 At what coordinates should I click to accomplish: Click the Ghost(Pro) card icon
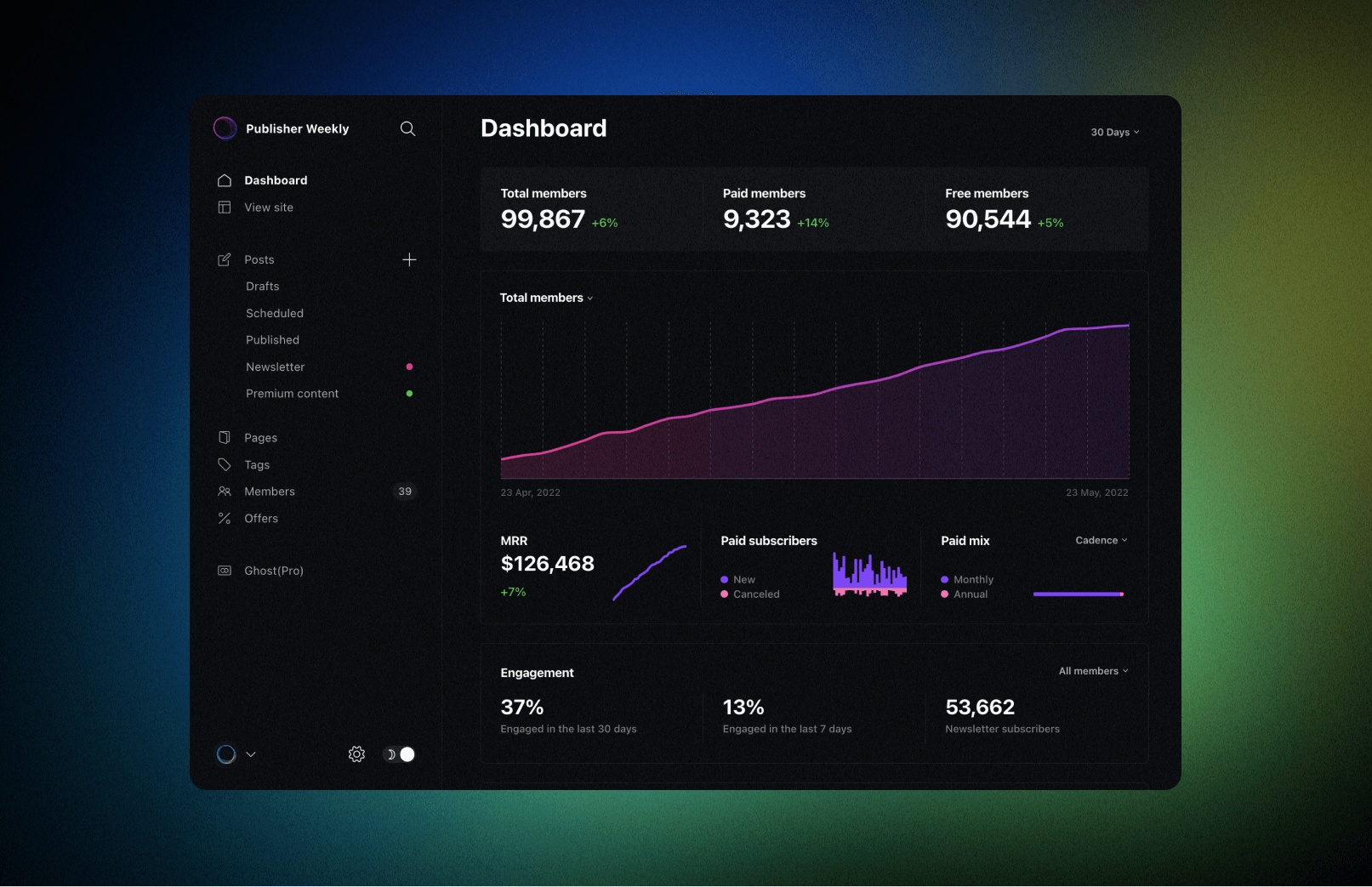225,571
